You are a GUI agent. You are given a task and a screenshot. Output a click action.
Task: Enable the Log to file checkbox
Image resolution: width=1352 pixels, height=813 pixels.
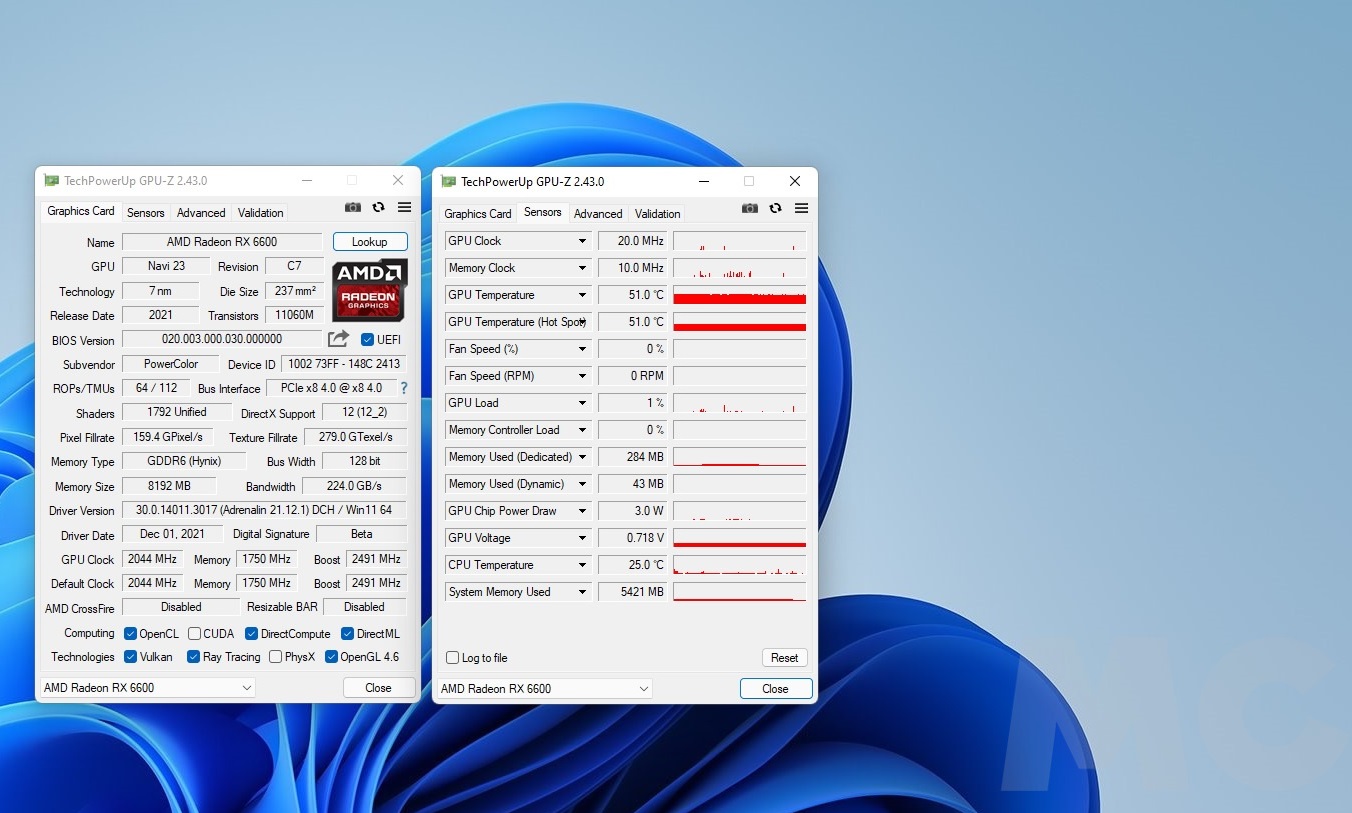tap(453, 658)
